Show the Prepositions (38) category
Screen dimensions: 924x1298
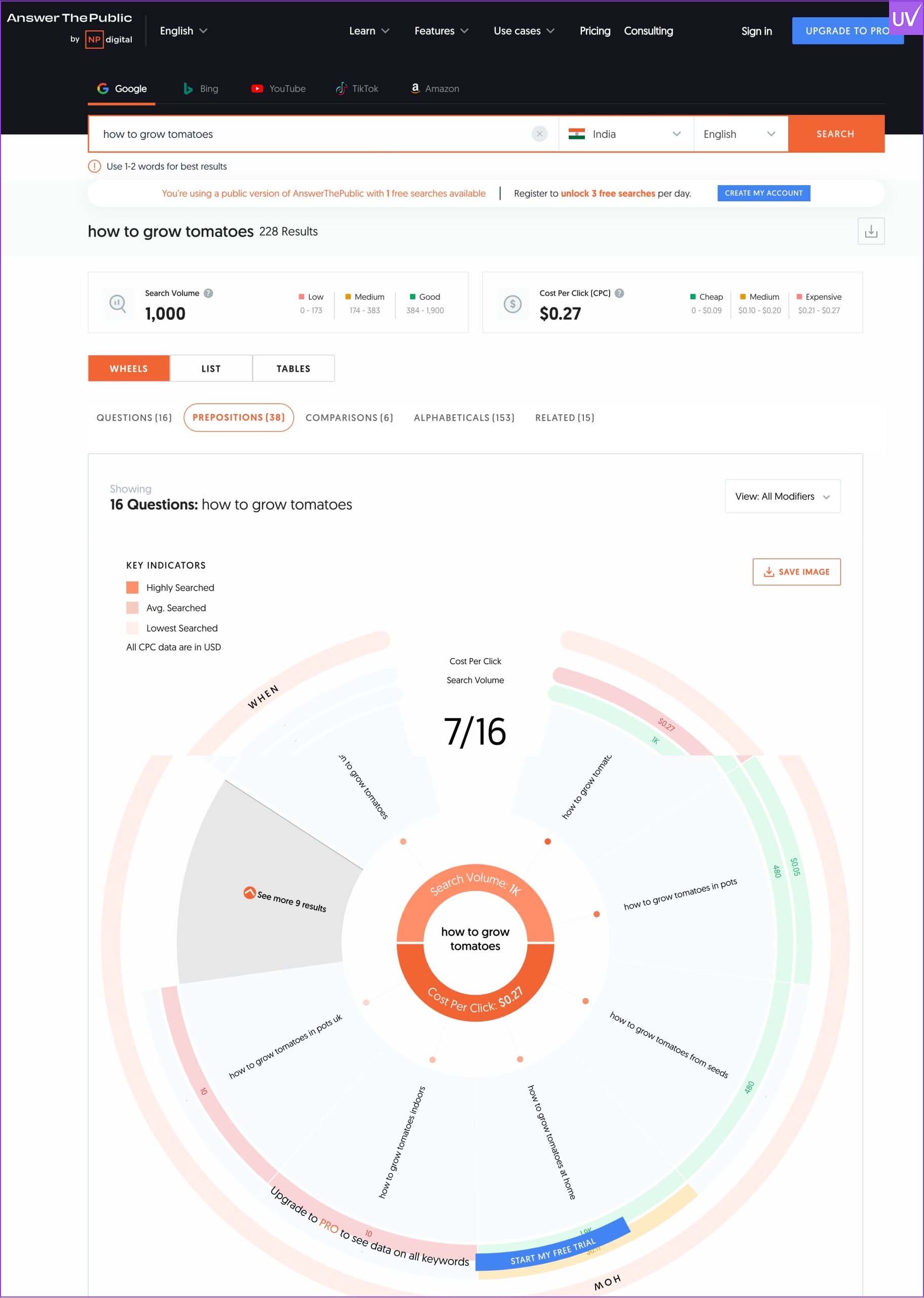(x=238, y=417)
